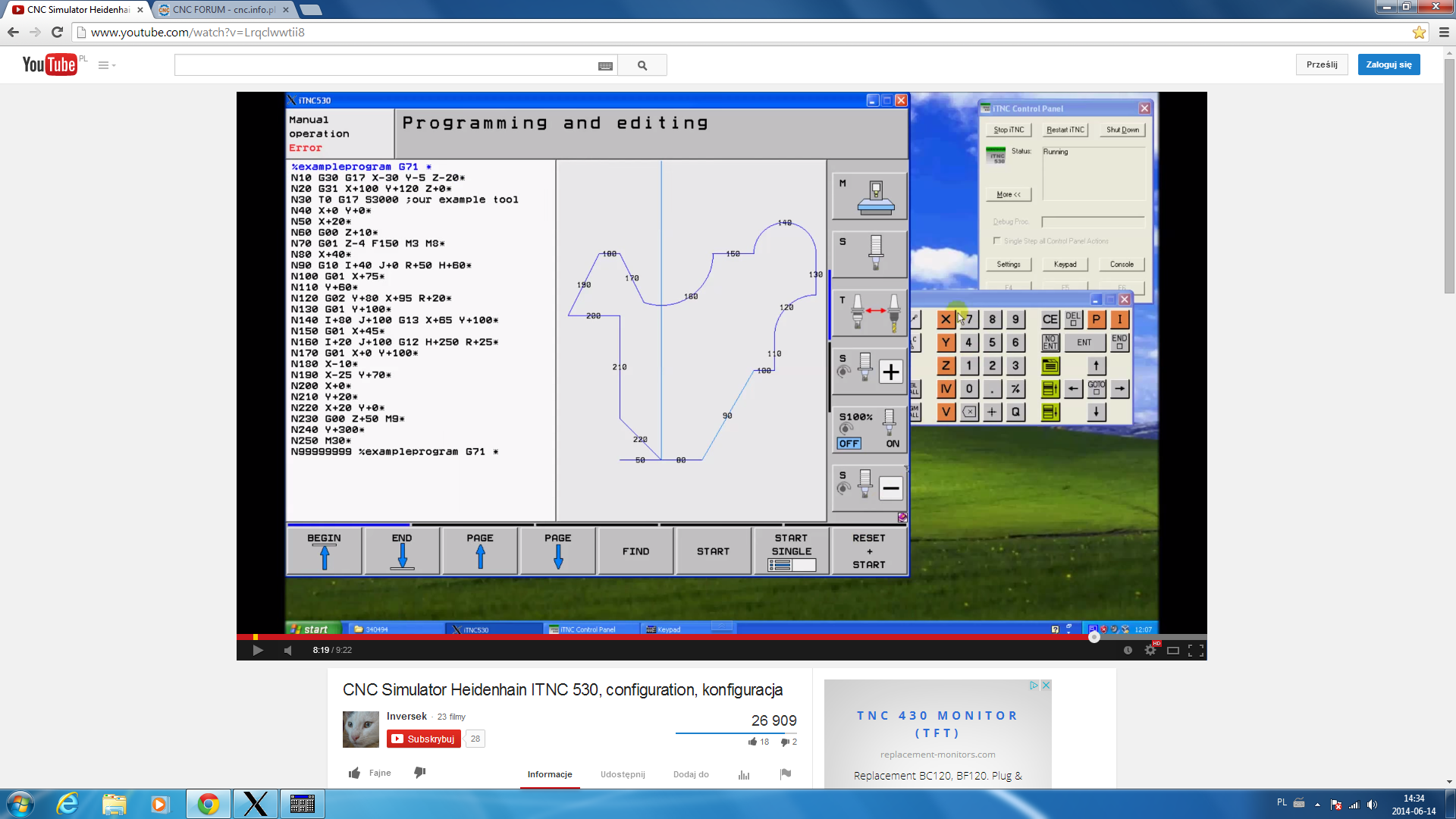Click the NO ENT key
The image size is (1456, 819).
coord(1050,343)
